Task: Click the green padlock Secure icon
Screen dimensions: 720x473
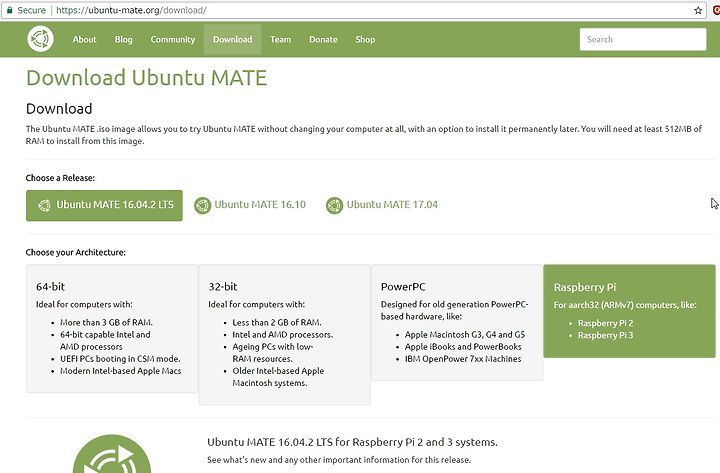Action: [x=10, y=10]
